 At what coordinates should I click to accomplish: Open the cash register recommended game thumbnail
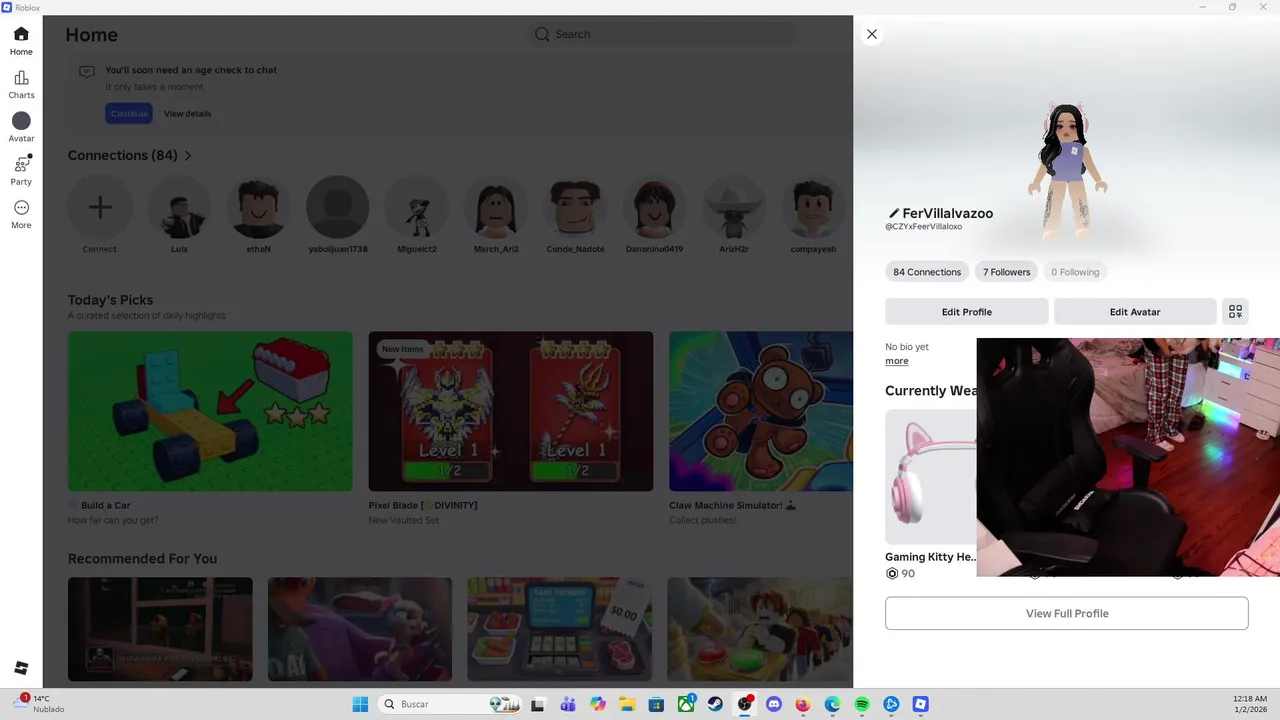[559, 629]
